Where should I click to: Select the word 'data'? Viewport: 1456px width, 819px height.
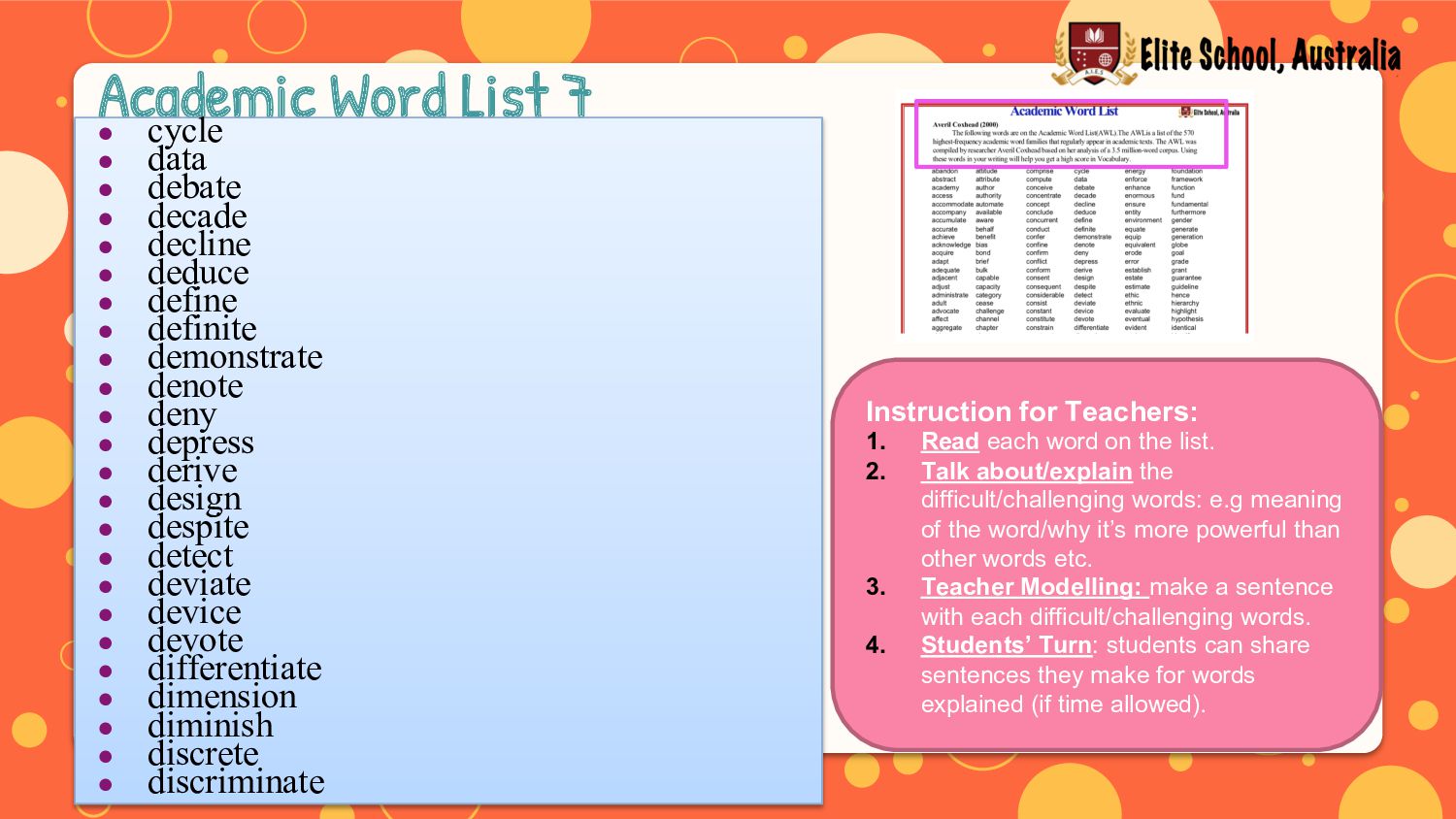[177, 159]
